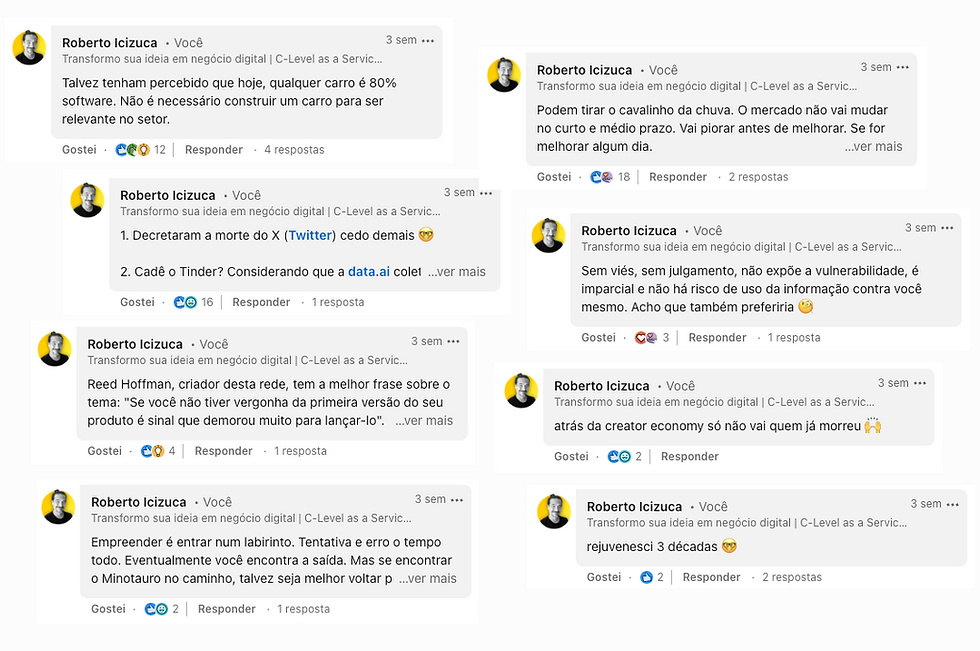The image size is (980, 651).
Task: Click the profile avatar on the Minotauro comment
Action: (x=58, y=507)
